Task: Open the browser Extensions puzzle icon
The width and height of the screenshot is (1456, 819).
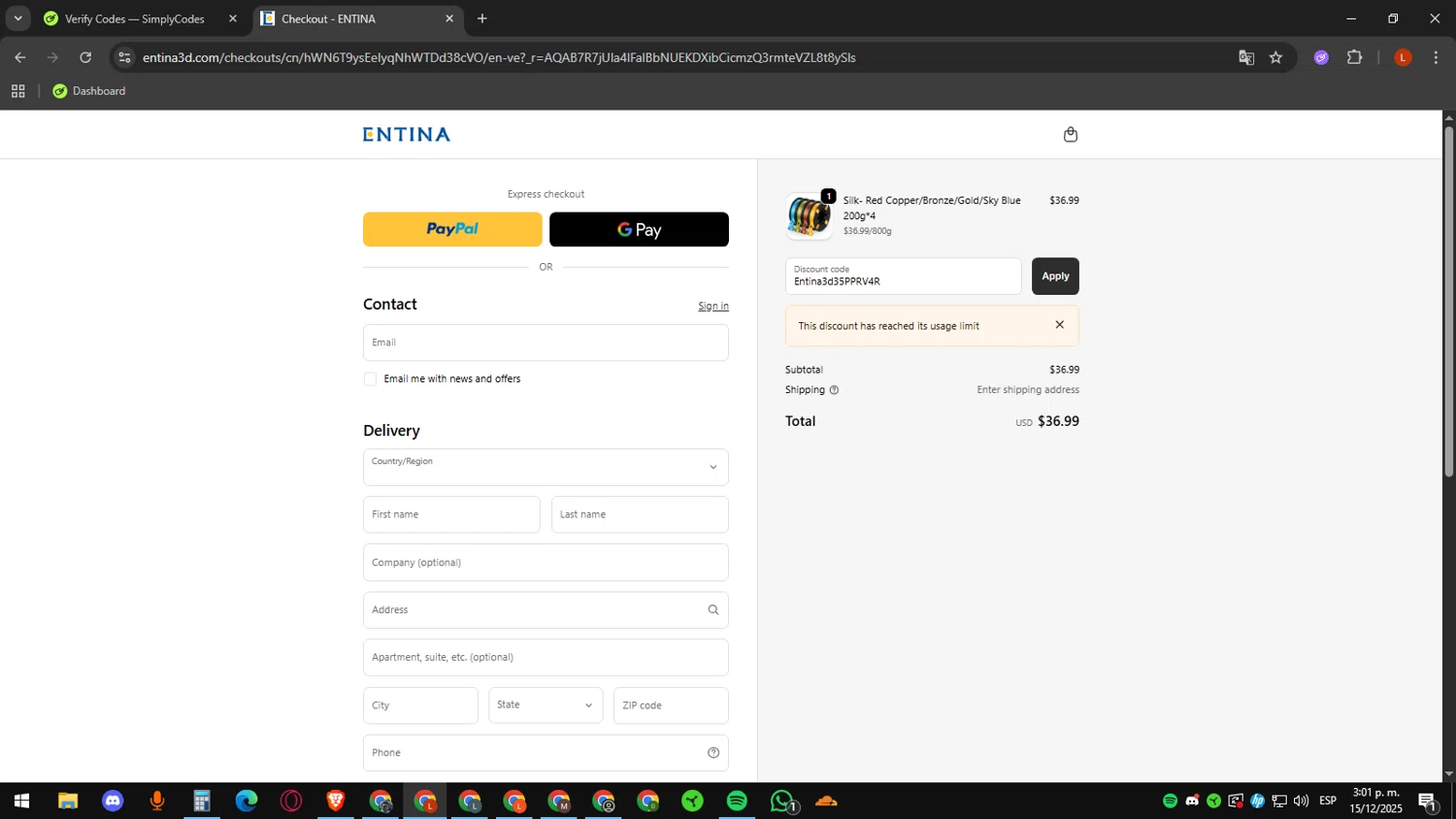Action: [x=1354, y=57]
